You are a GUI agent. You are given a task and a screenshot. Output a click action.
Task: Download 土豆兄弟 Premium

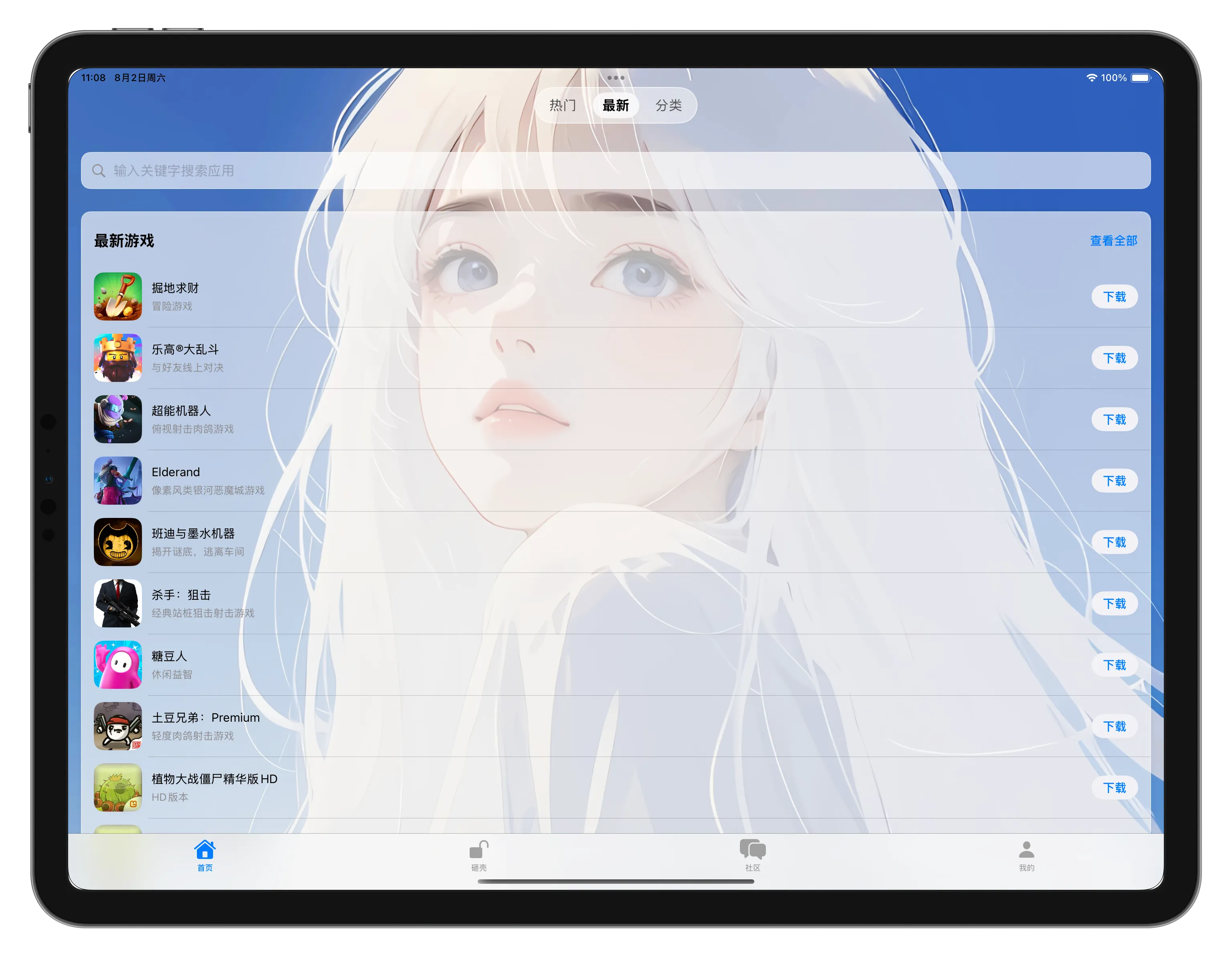pos(1114,727)
